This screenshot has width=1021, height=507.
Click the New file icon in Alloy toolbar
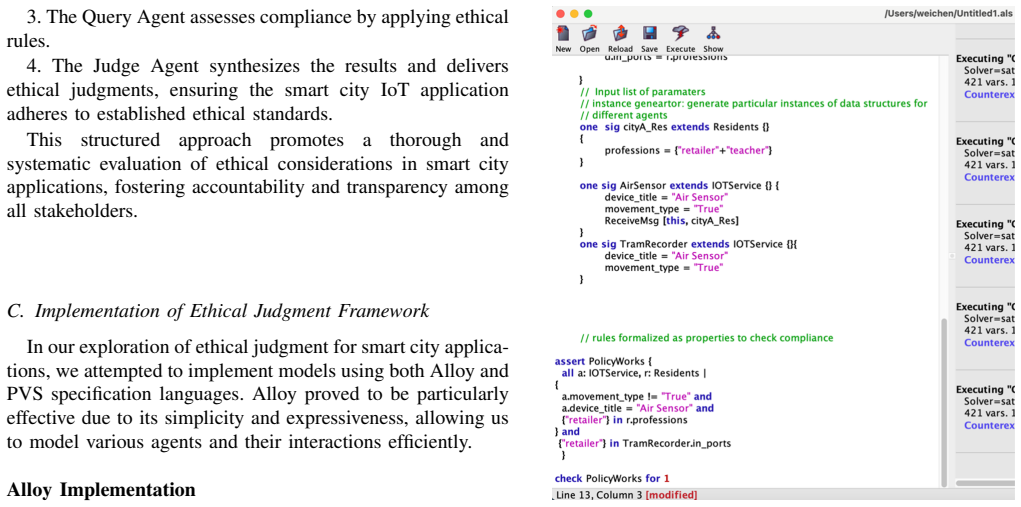pyautogui.click(x=563, y=34)
